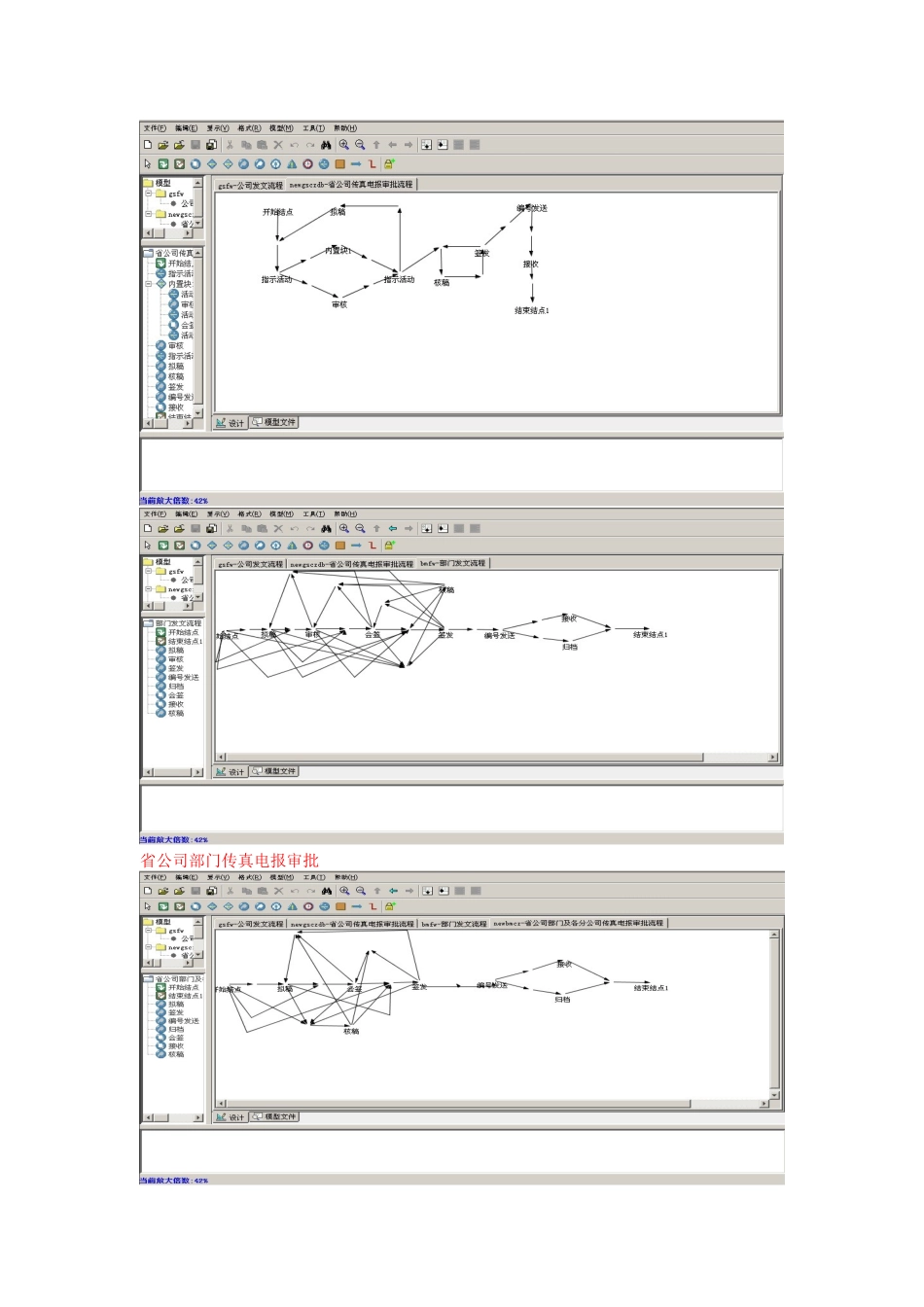The image size is (924, 1307).
Task: Collapse 内置块 node in top screenshot tree
Action: tap(149, 284)
